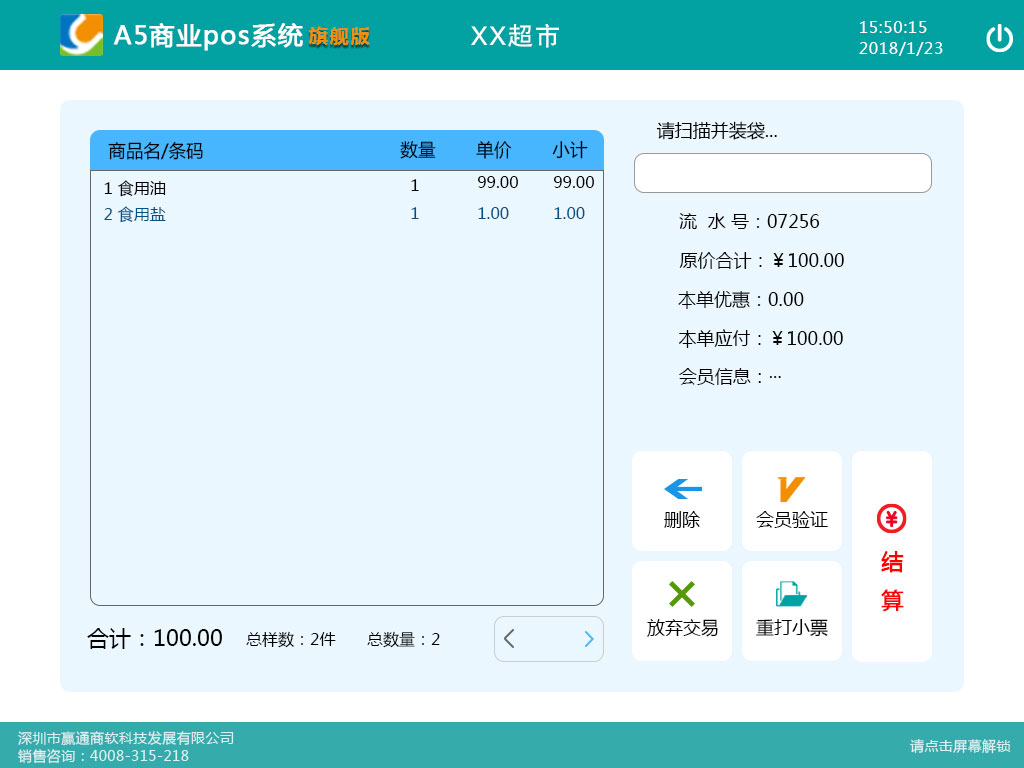Select the 食用盐 item row
This screenshot has width=1024, height=768.
tap(346, 214)
